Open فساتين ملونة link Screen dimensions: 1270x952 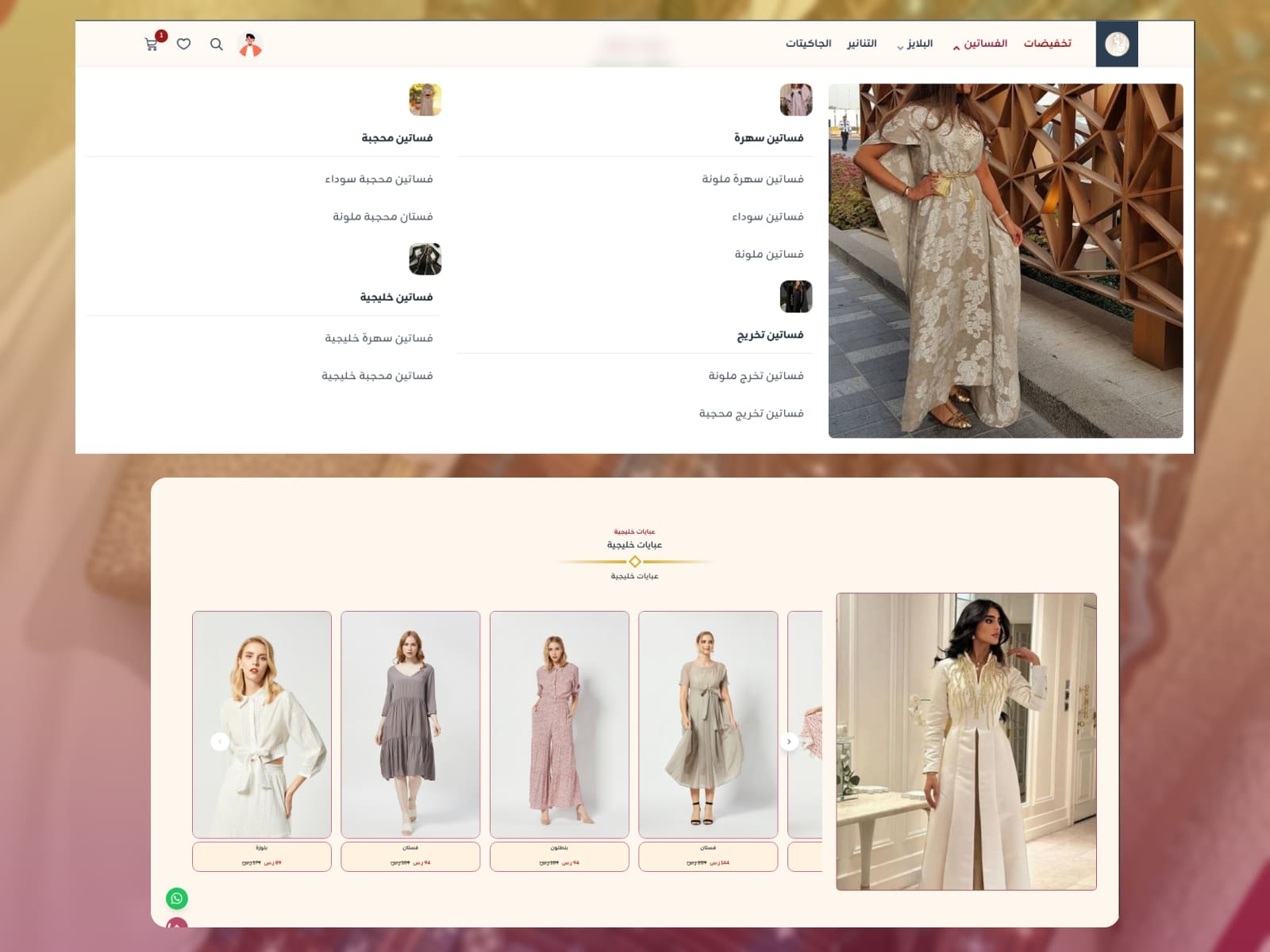(x=769, y=254)
